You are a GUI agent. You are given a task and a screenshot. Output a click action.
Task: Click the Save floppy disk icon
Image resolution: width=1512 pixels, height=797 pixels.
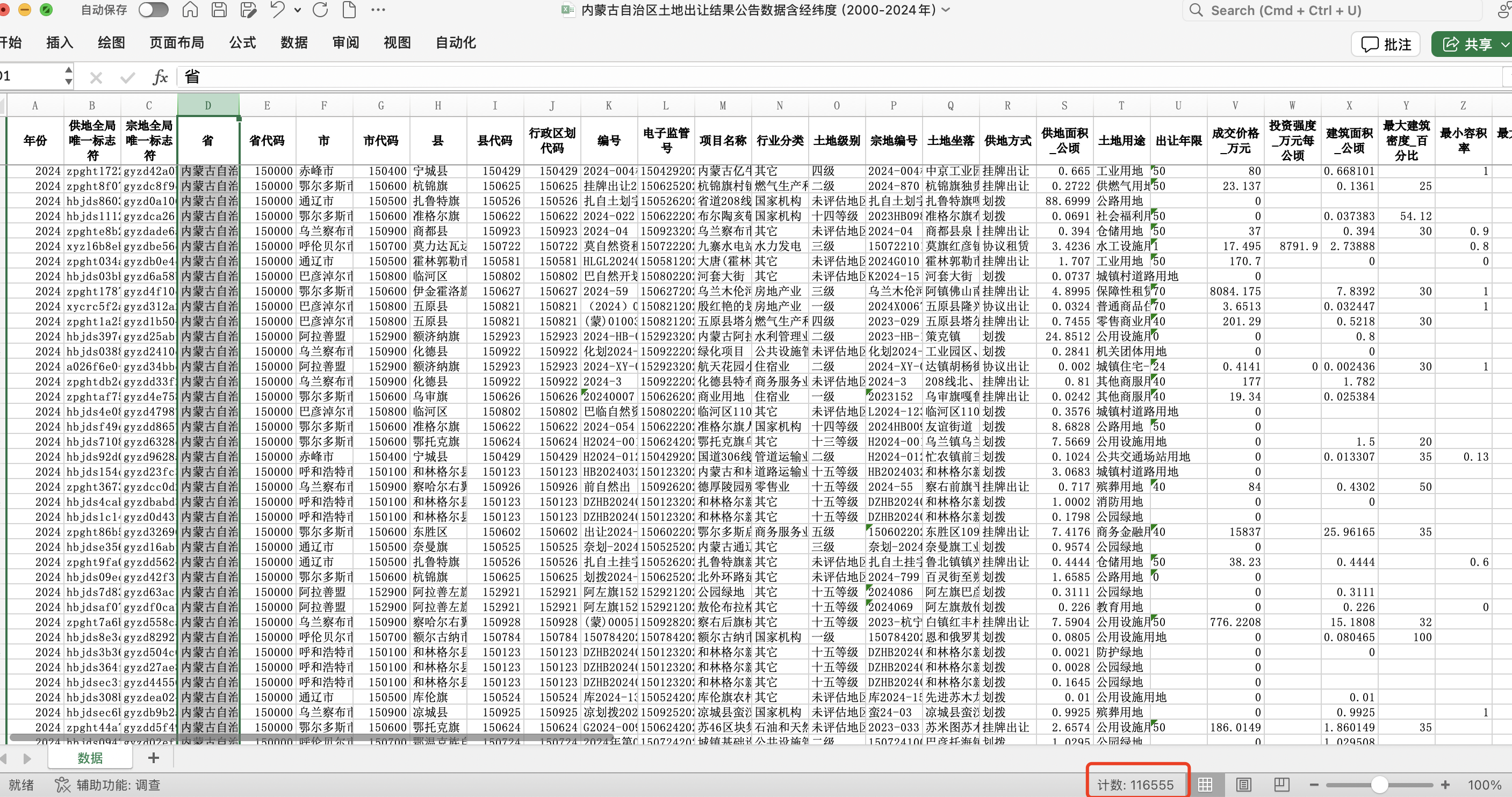pyautogui.click(x=219, y=10)
